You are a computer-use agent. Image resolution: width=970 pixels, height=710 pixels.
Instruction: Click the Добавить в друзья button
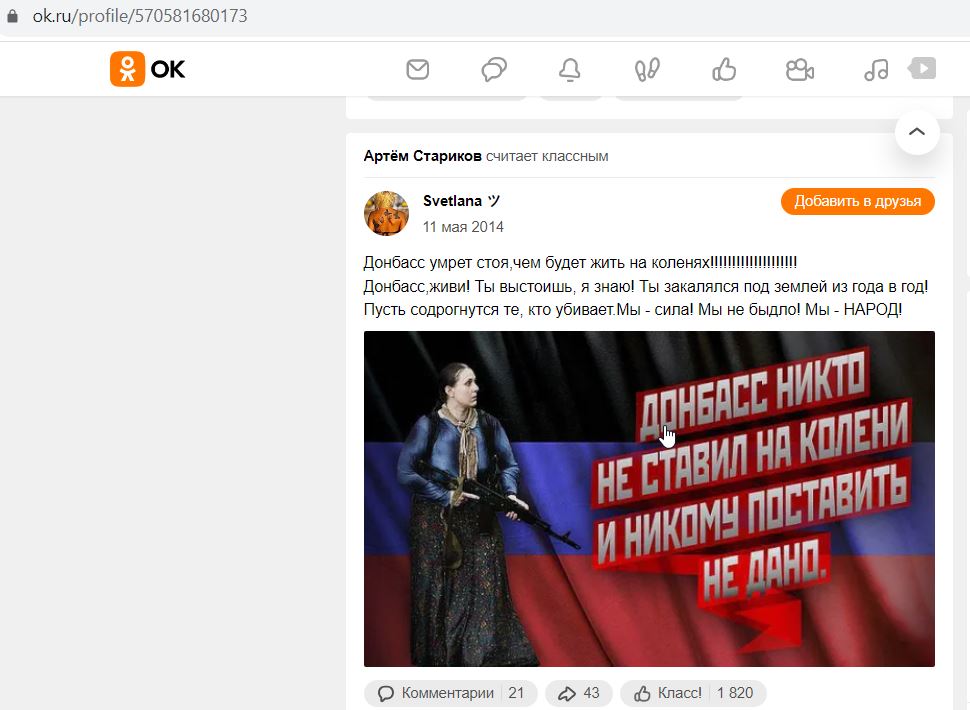(857, 202)
